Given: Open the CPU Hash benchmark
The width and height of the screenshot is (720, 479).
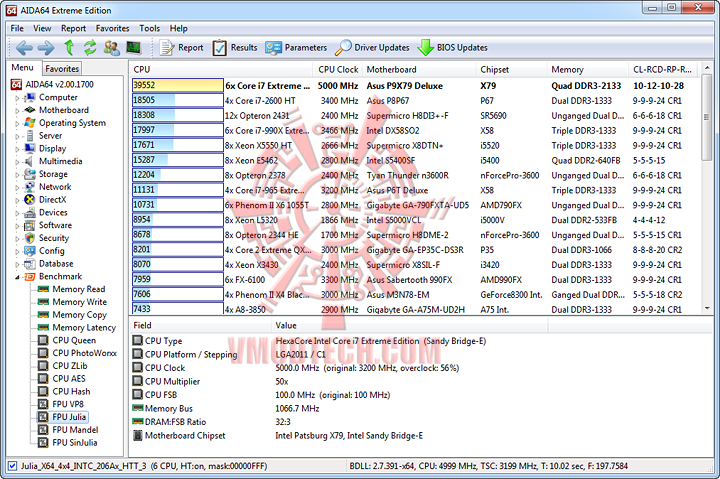Looking at the screenshot, I should 71,392.
